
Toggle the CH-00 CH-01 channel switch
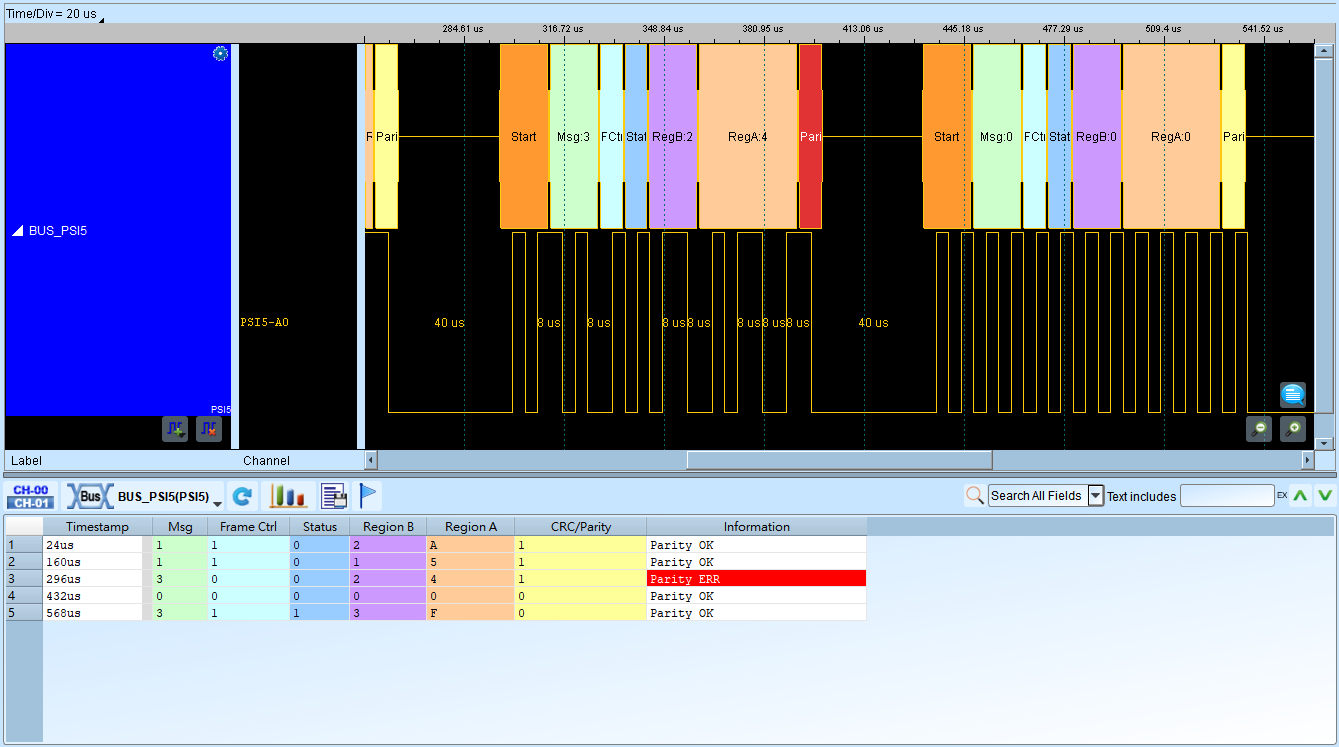pos(31,496)
